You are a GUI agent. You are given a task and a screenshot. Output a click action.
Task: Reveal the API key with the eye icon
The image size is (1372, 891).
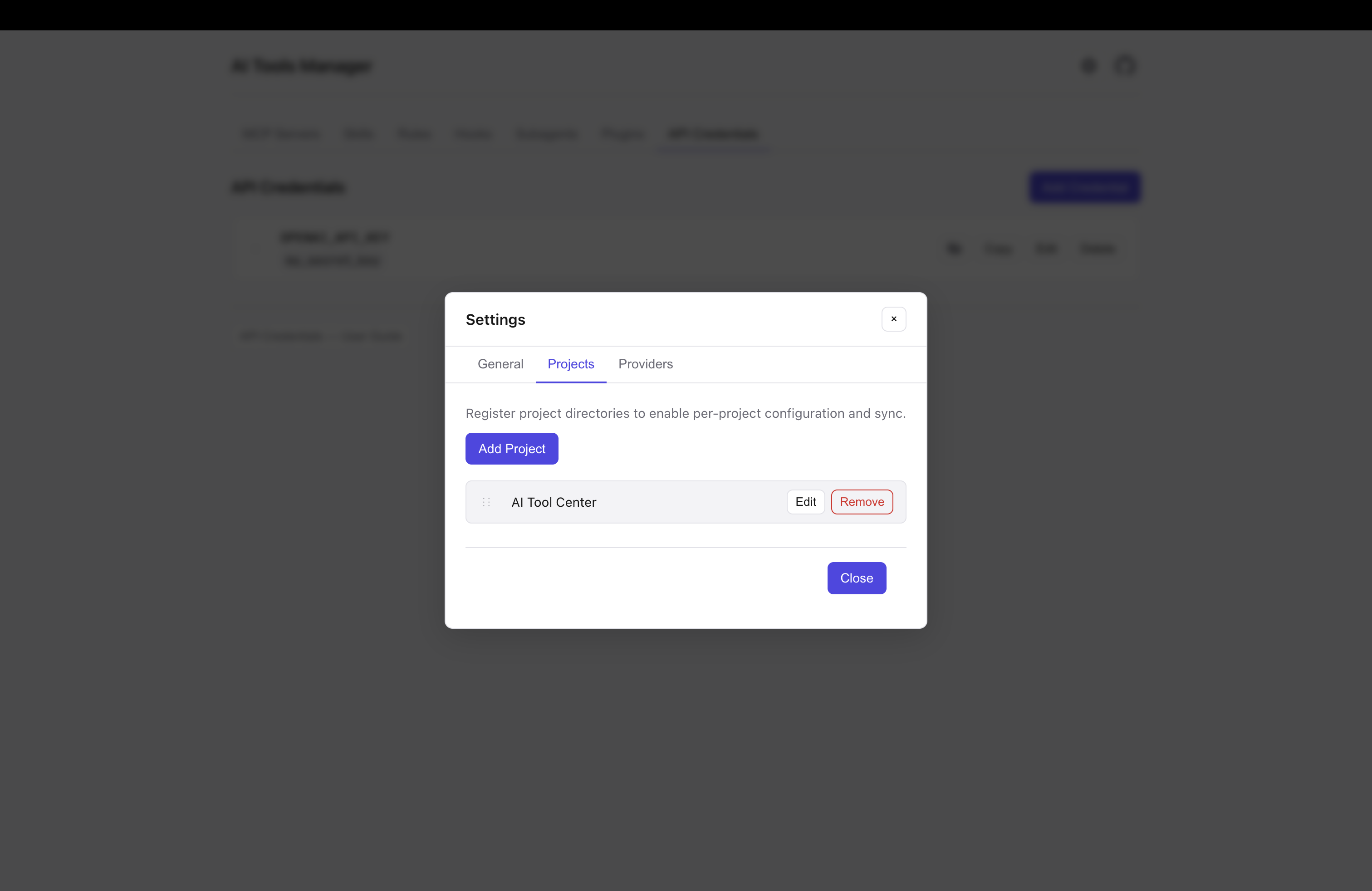[x=954, y=249]
